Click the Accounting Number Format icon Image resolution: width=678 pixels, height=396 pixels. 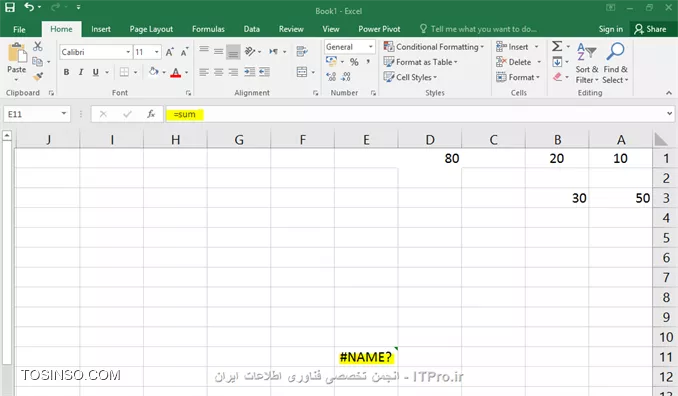pyautogui.click(x=331, y=62)
